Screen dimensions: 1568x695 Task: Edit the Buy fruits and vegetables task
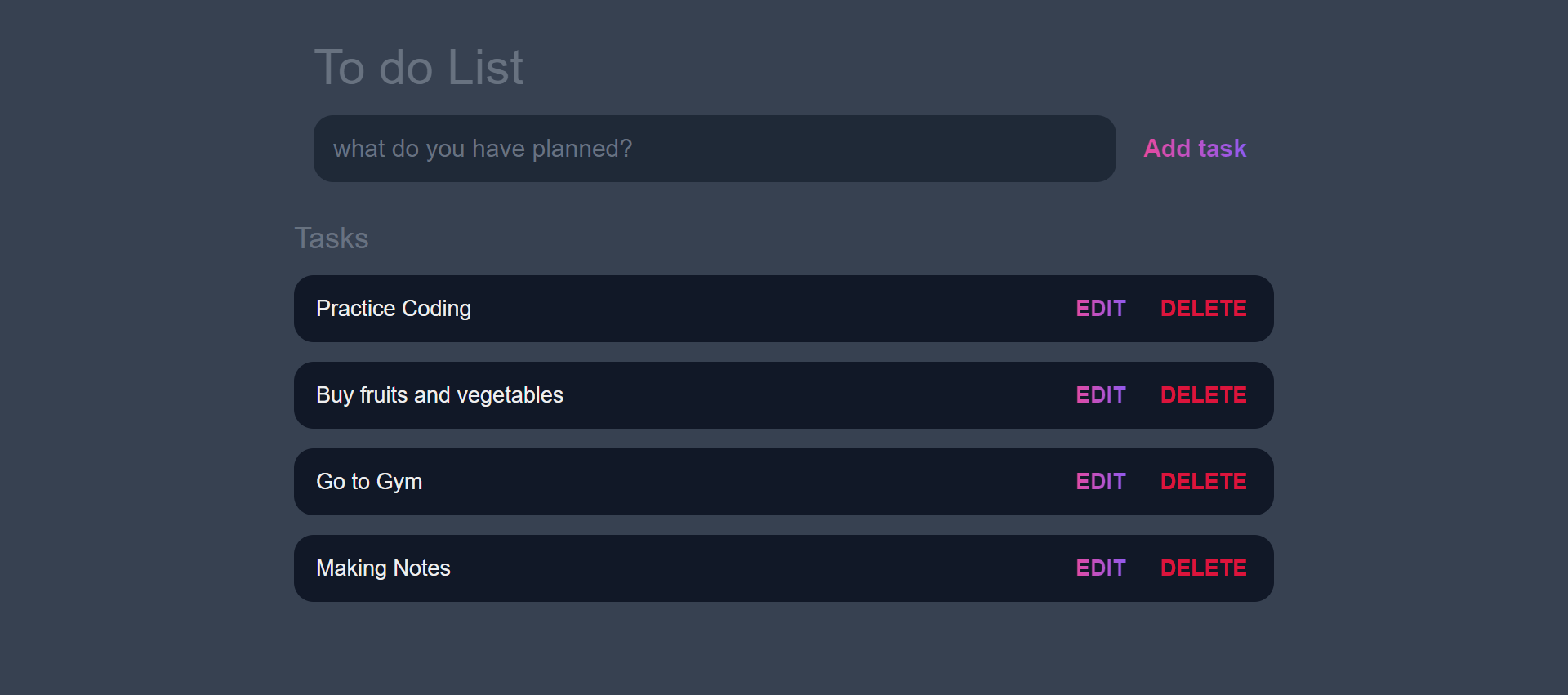(1101, 395)
